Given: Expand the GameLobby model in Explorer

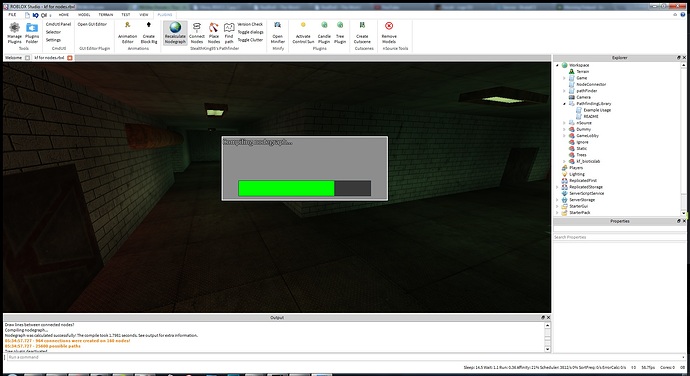Looking at the screenshot, I should (x=565, y=136).
